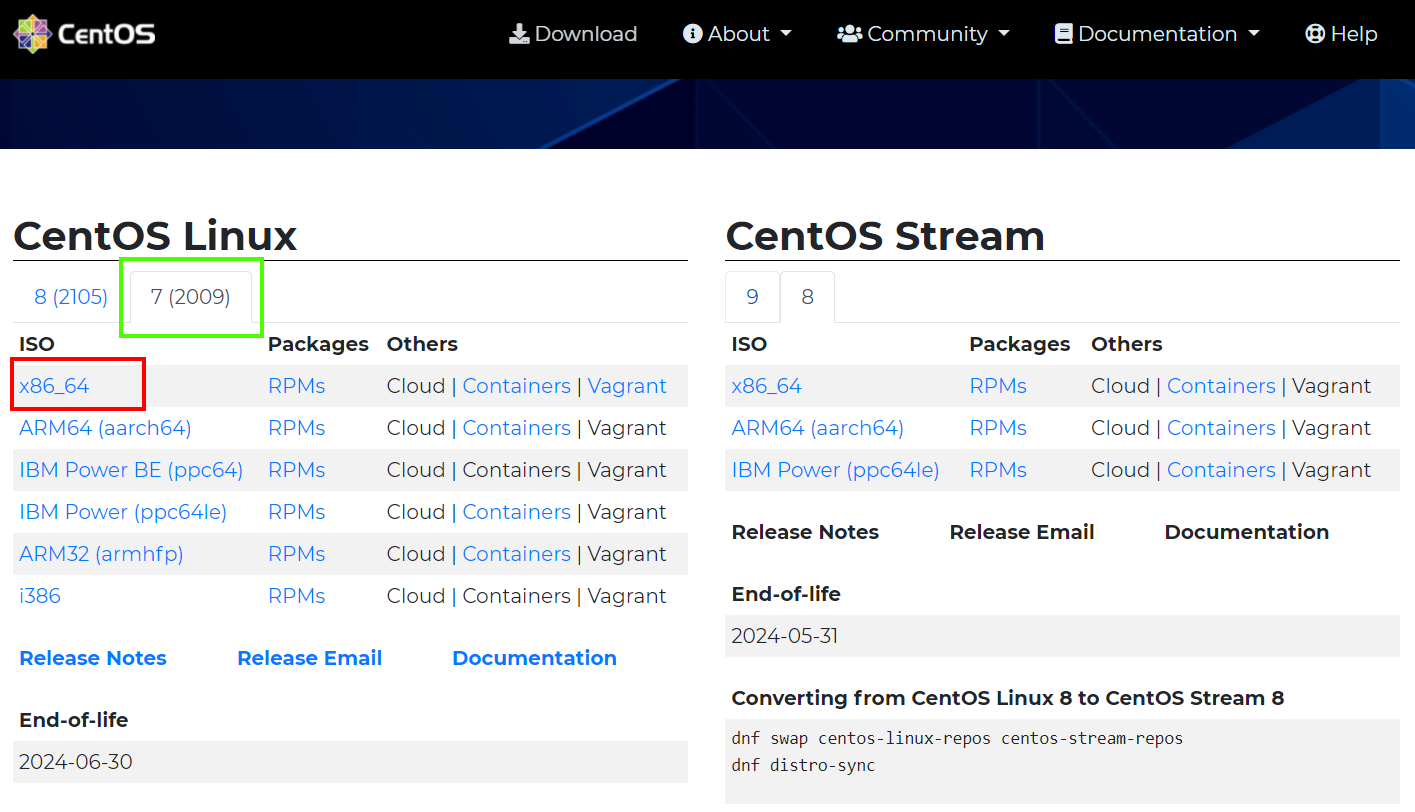1415x812 pixels.
Task: Select CentOS Stream 8 tab
Action: point(807,297)
